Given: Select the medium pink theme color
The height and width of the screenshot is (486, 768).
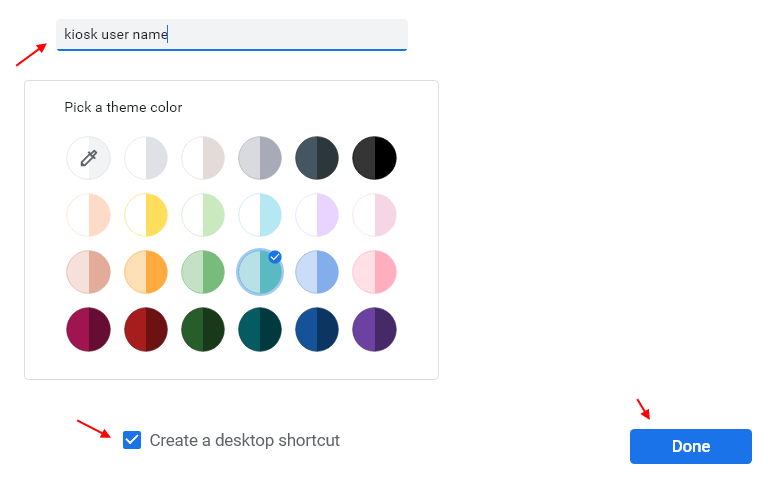Looking at the screenshot, I should 374,272.
